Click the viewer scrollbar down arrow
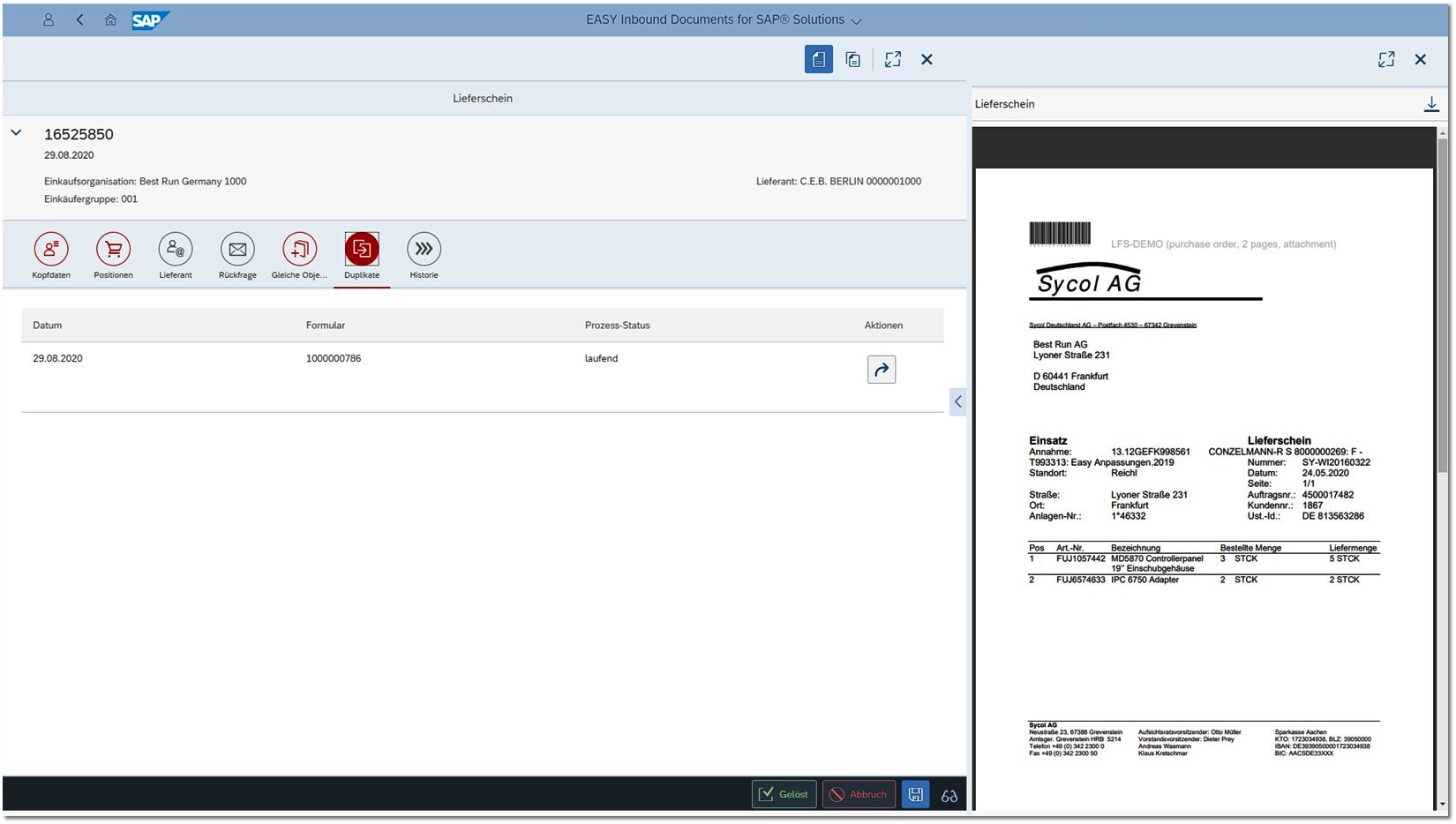This screenshot has width=1456, height=824. (1443, 805)
